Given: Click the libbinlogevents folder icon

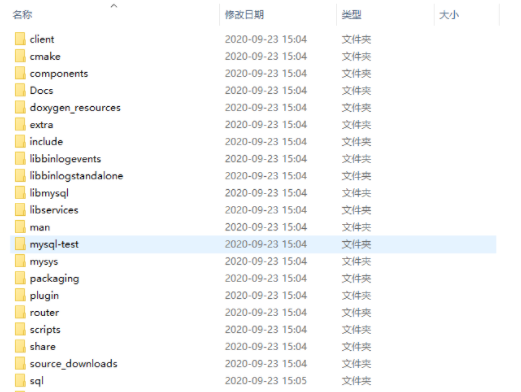Looking at the screenshot, I should tap(20, 158).
